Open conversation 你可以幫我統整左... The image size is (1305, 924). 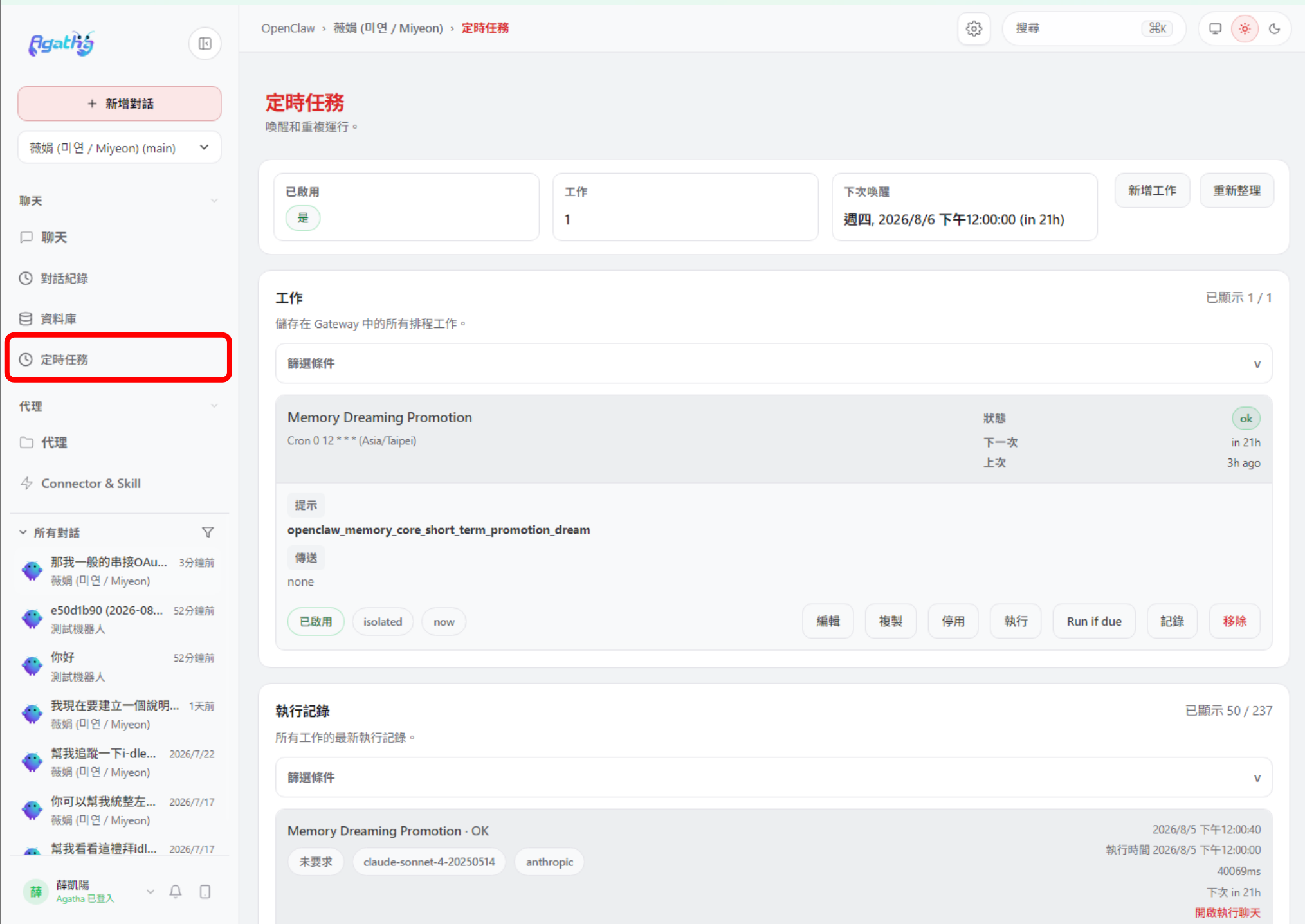point(119,810)
